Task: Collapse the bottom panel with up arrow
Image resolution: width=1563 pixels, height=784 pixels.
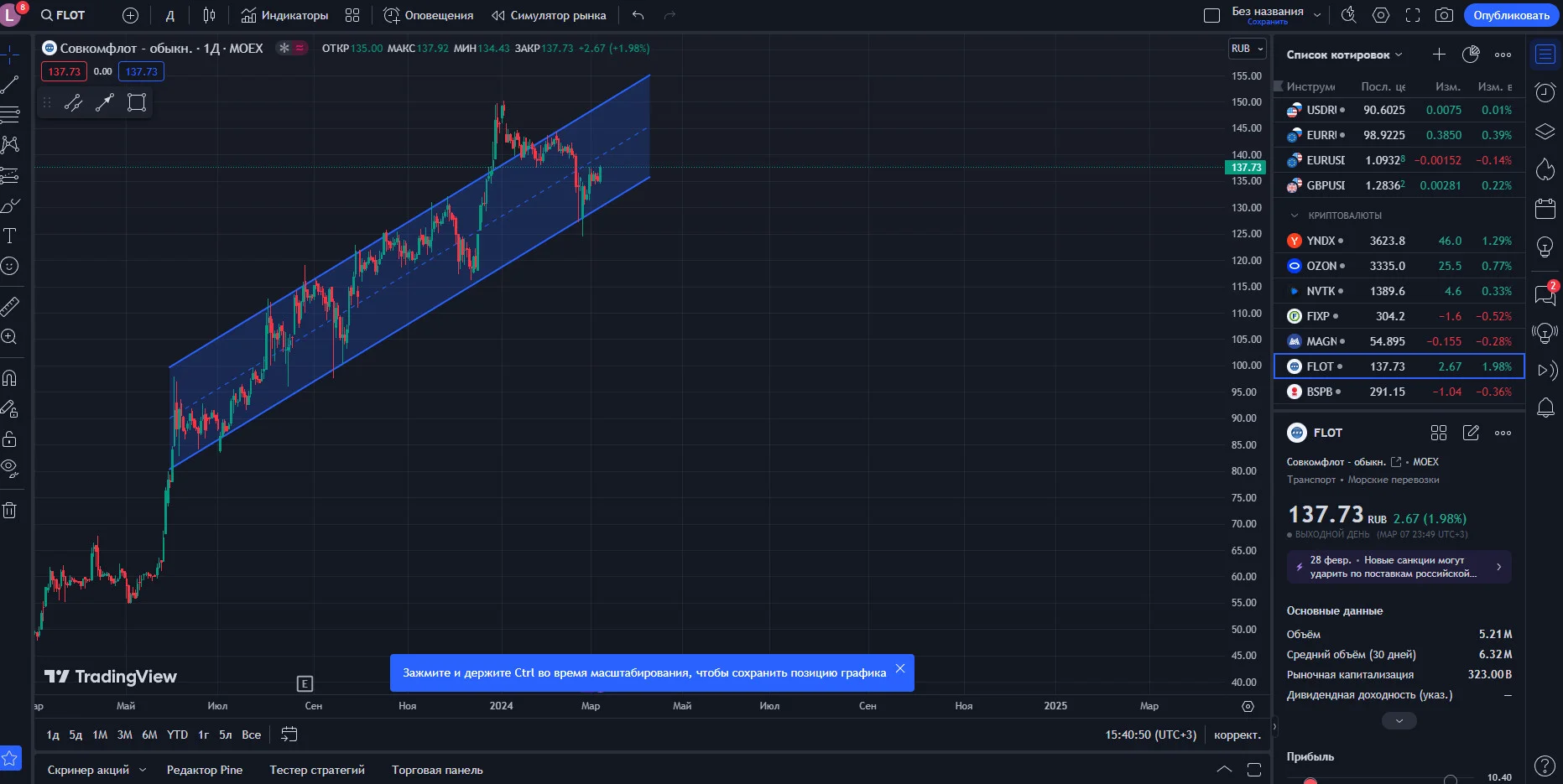Action: (x=1224, y=770)
